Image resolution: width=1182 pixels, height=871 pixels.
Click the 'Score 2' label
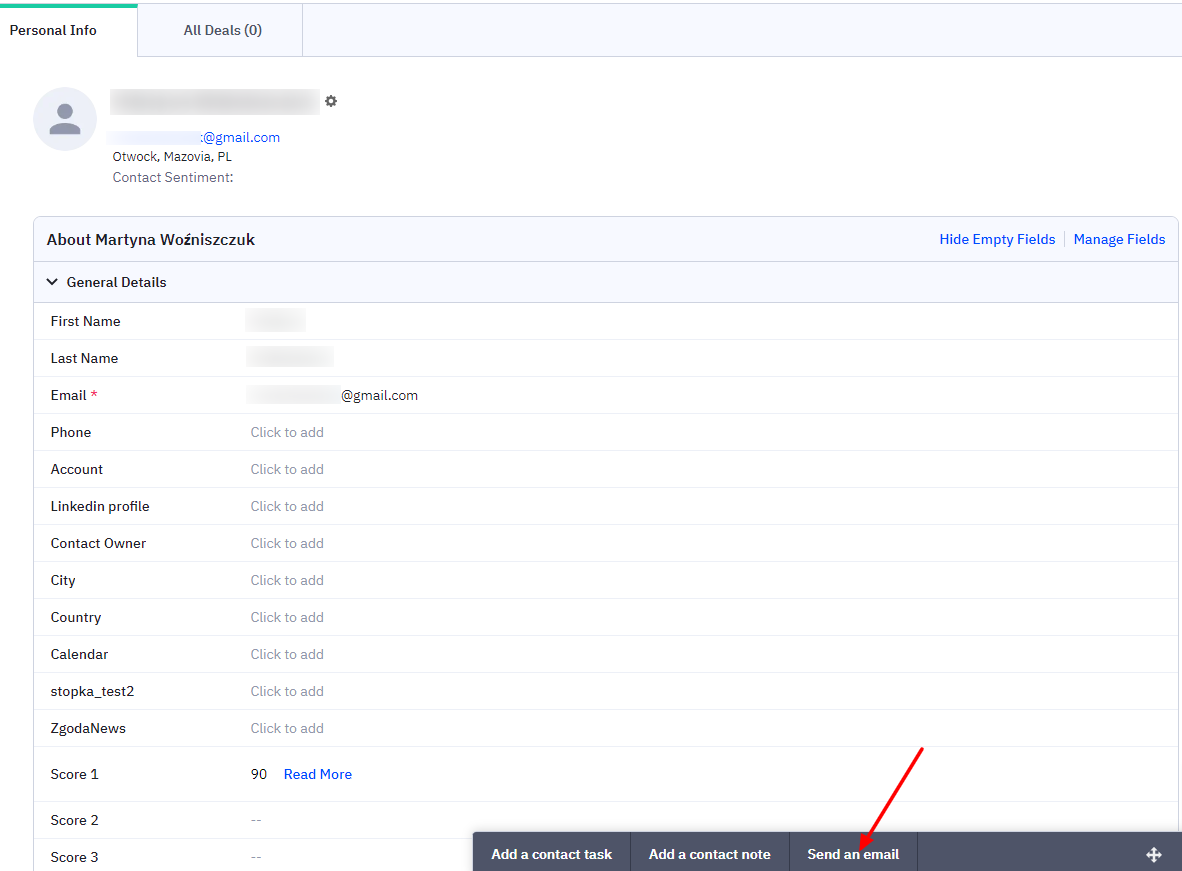coord(74,820)
